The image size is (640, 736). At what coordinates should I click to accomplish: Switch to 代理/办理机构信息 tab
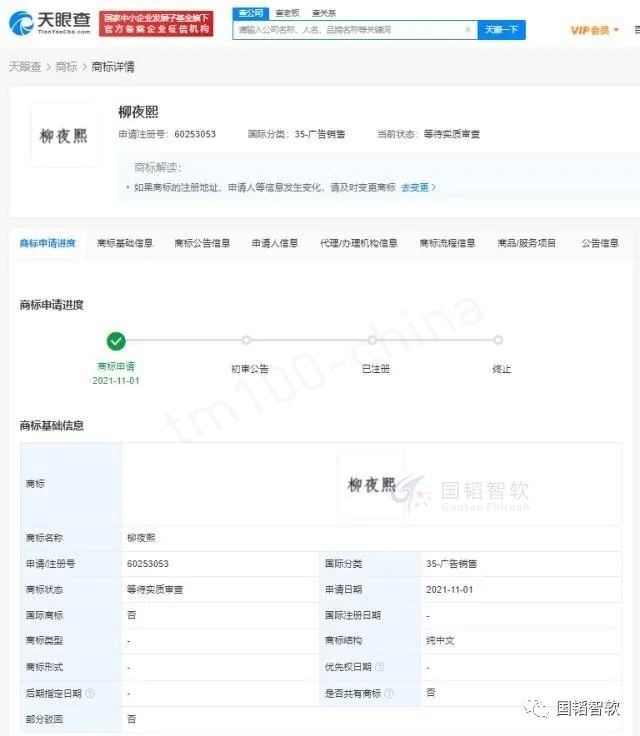pos(359,243)
